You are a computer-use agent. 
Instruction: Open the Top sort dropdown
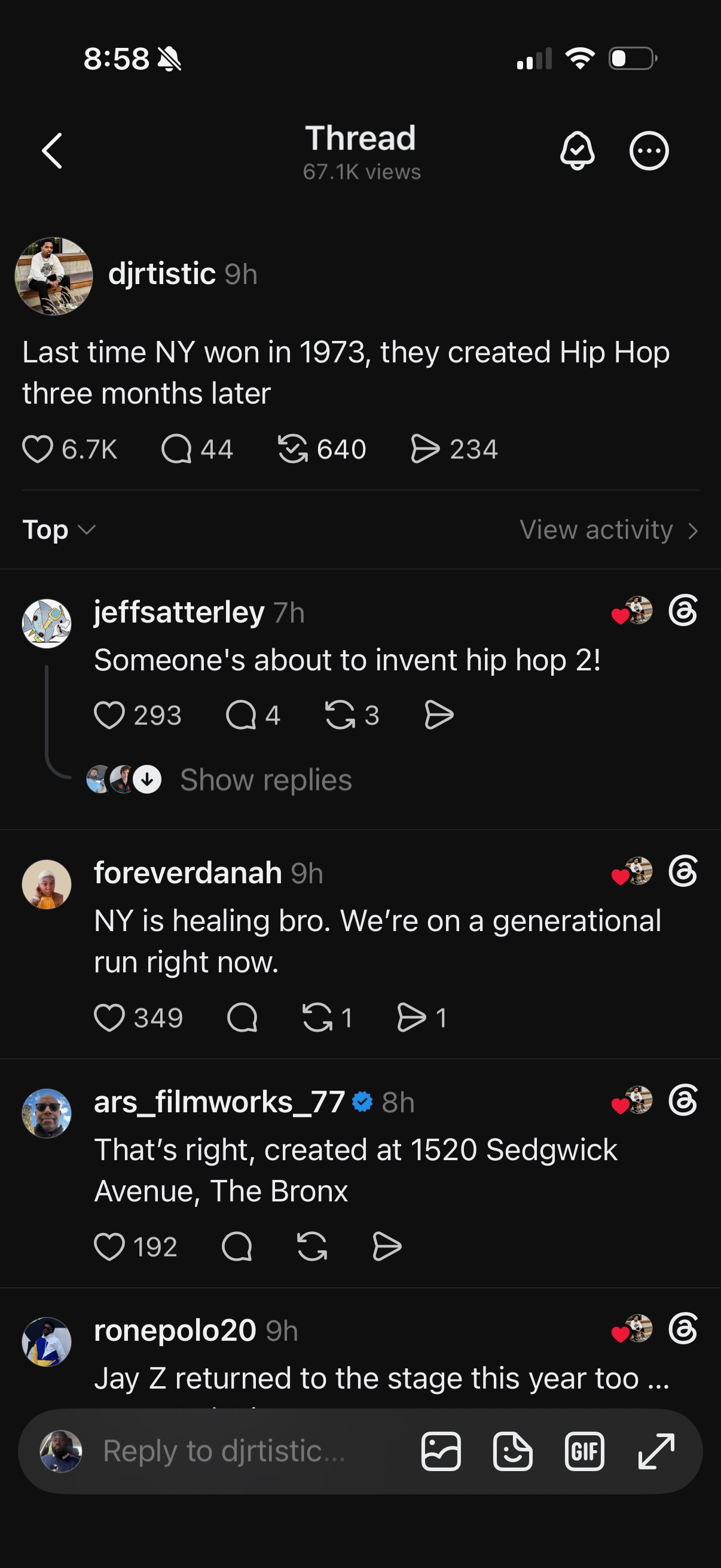(x=59, y=530)
